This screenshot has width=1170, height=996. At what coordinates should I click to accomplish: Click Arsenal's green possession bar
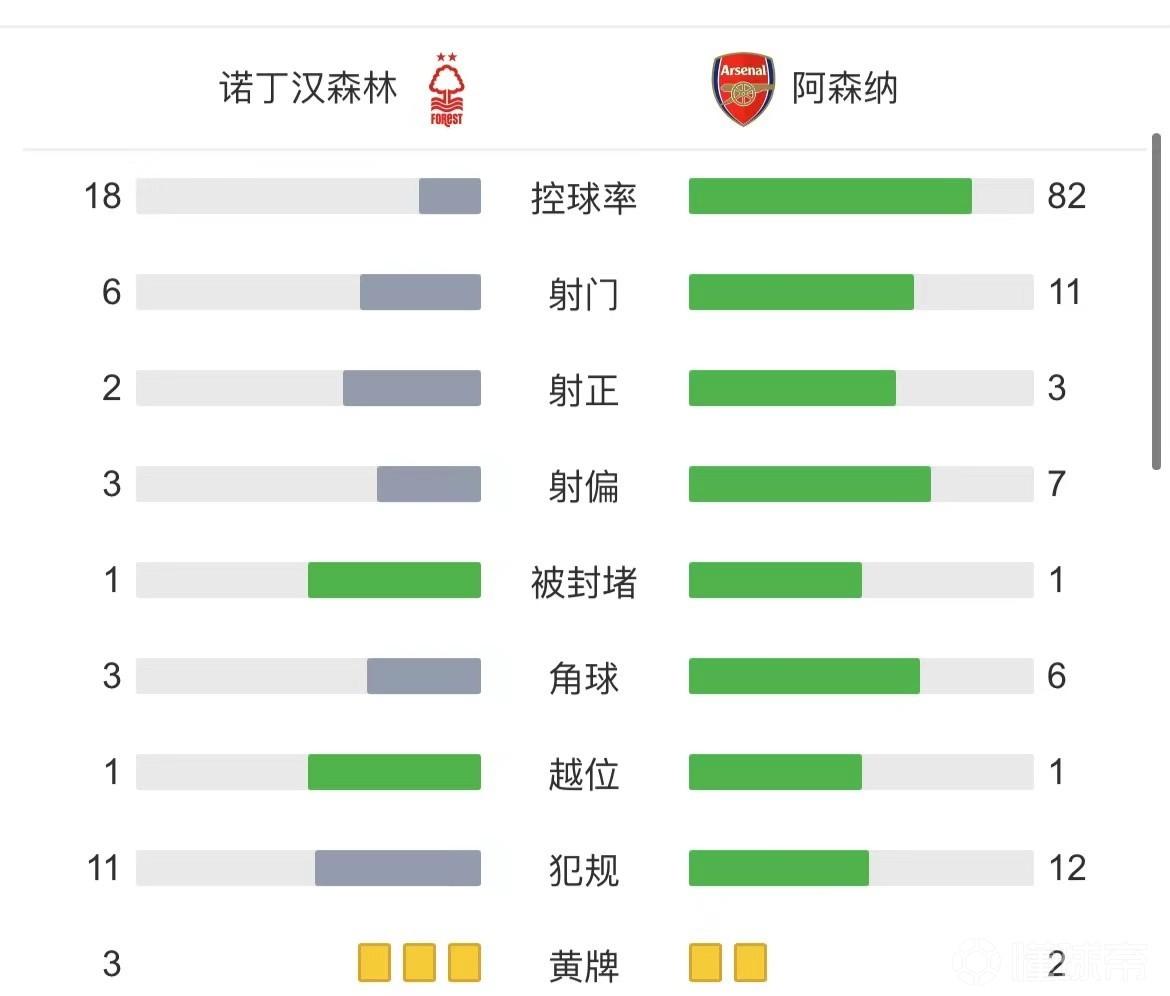[x=830, y=196]
